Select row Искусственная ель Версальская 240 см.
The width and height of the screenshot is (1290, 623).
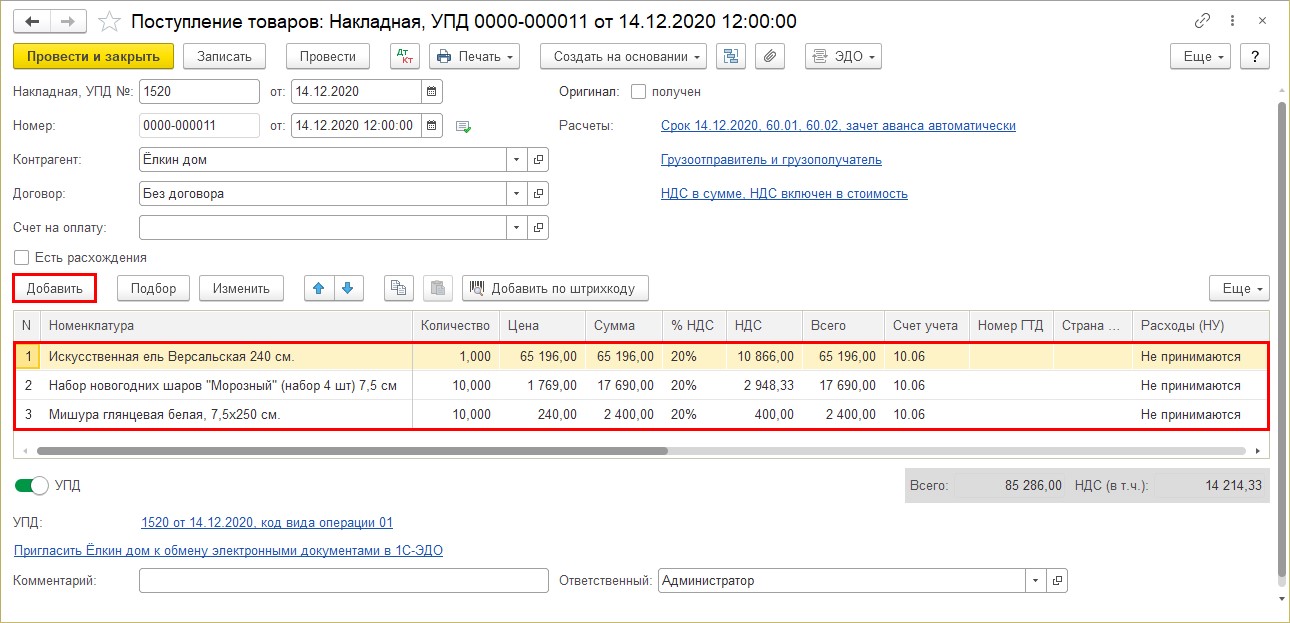coord(641,356)
